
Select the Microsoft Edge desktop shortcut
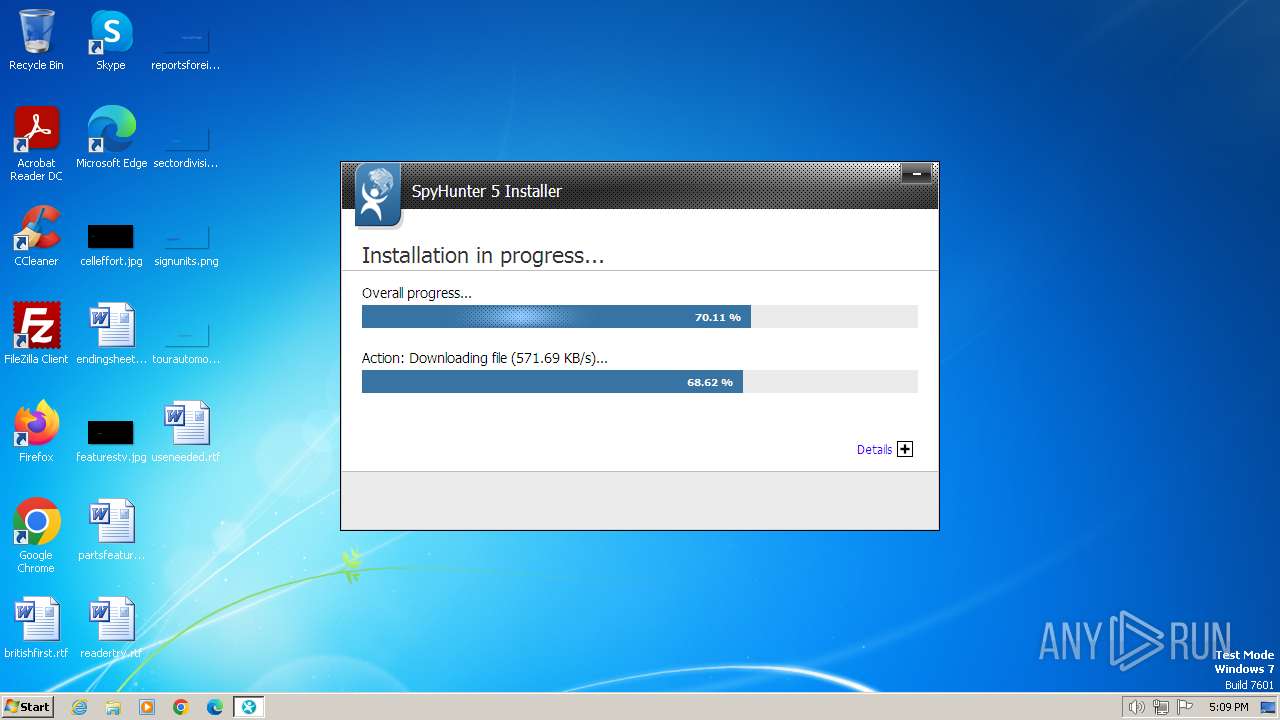[x=111, y=138]
